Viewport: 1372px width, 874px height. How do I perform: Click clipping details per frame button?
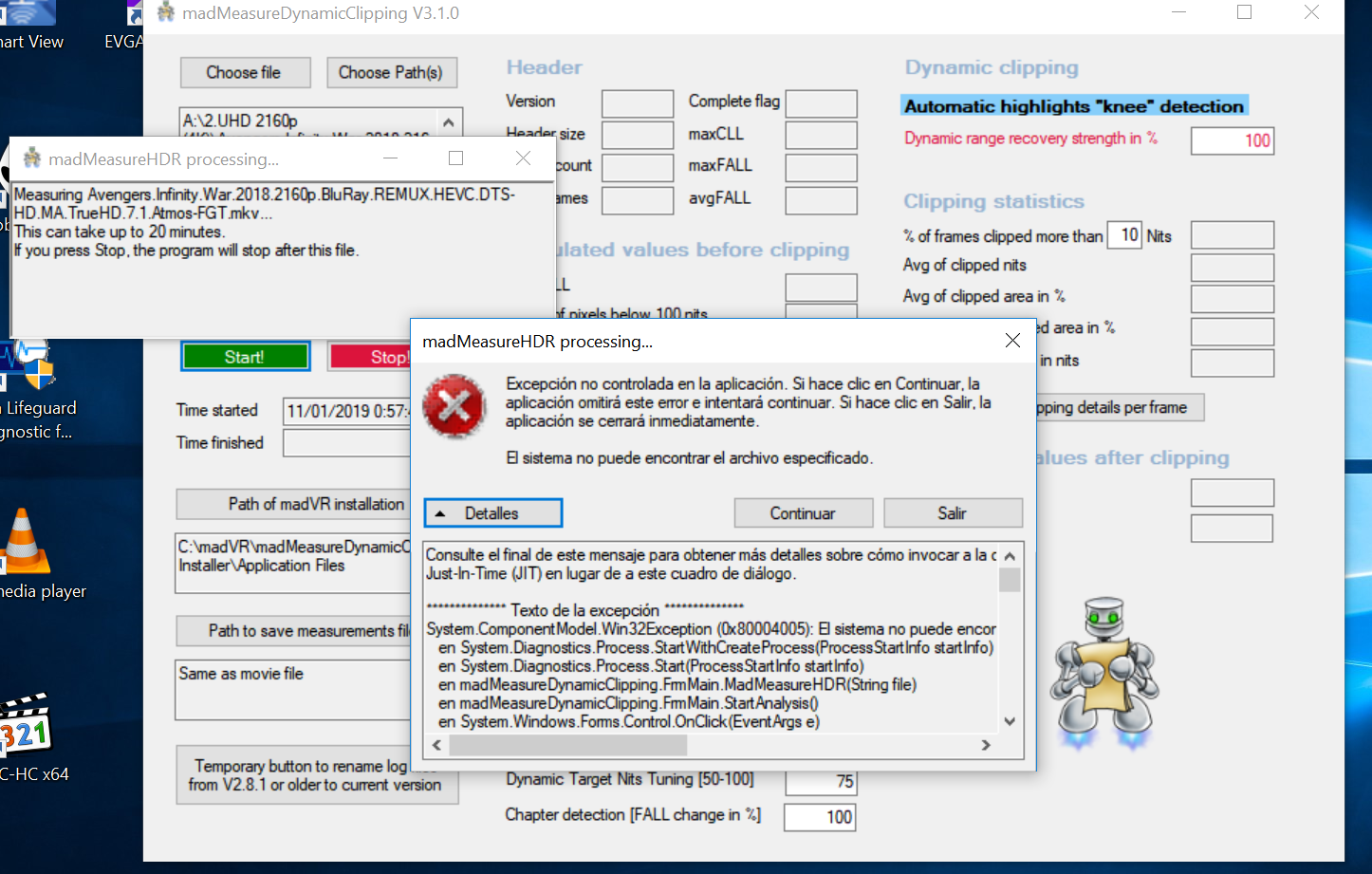(1120, 408)
